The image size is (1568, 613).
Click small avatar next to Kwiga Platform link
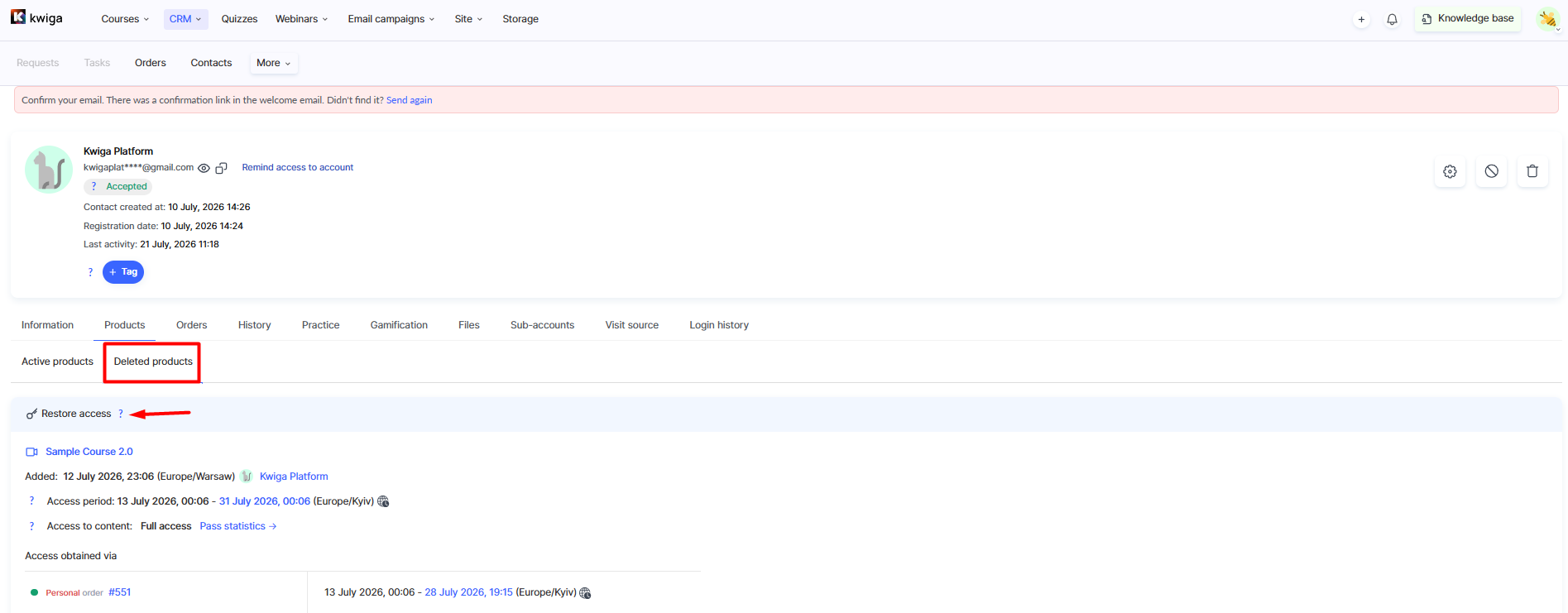[x=247, y=477]
